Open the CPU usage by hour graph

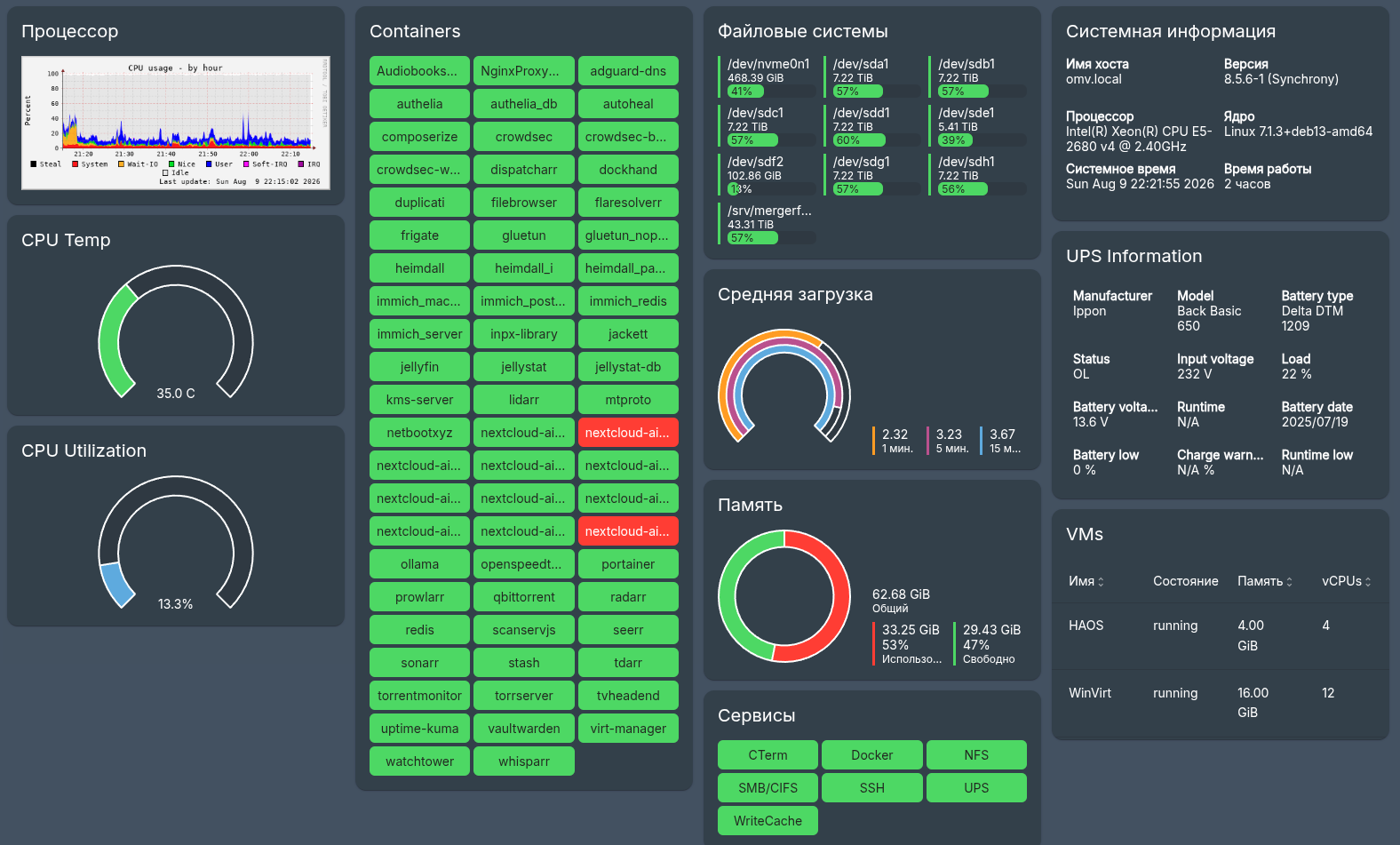point(176,123)
